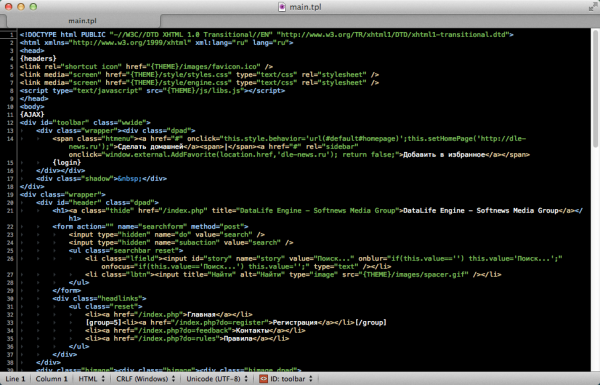Viewport: 600px width, 385px height.
Task: Close the window with the red button
Action: (8, 7)
